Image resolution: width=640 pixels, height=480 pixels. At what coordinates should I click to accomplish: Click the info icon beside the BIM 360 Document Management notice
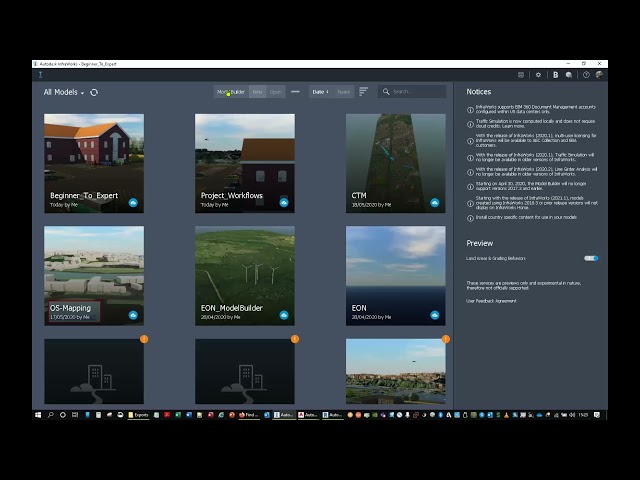click(x=470, y=110)
